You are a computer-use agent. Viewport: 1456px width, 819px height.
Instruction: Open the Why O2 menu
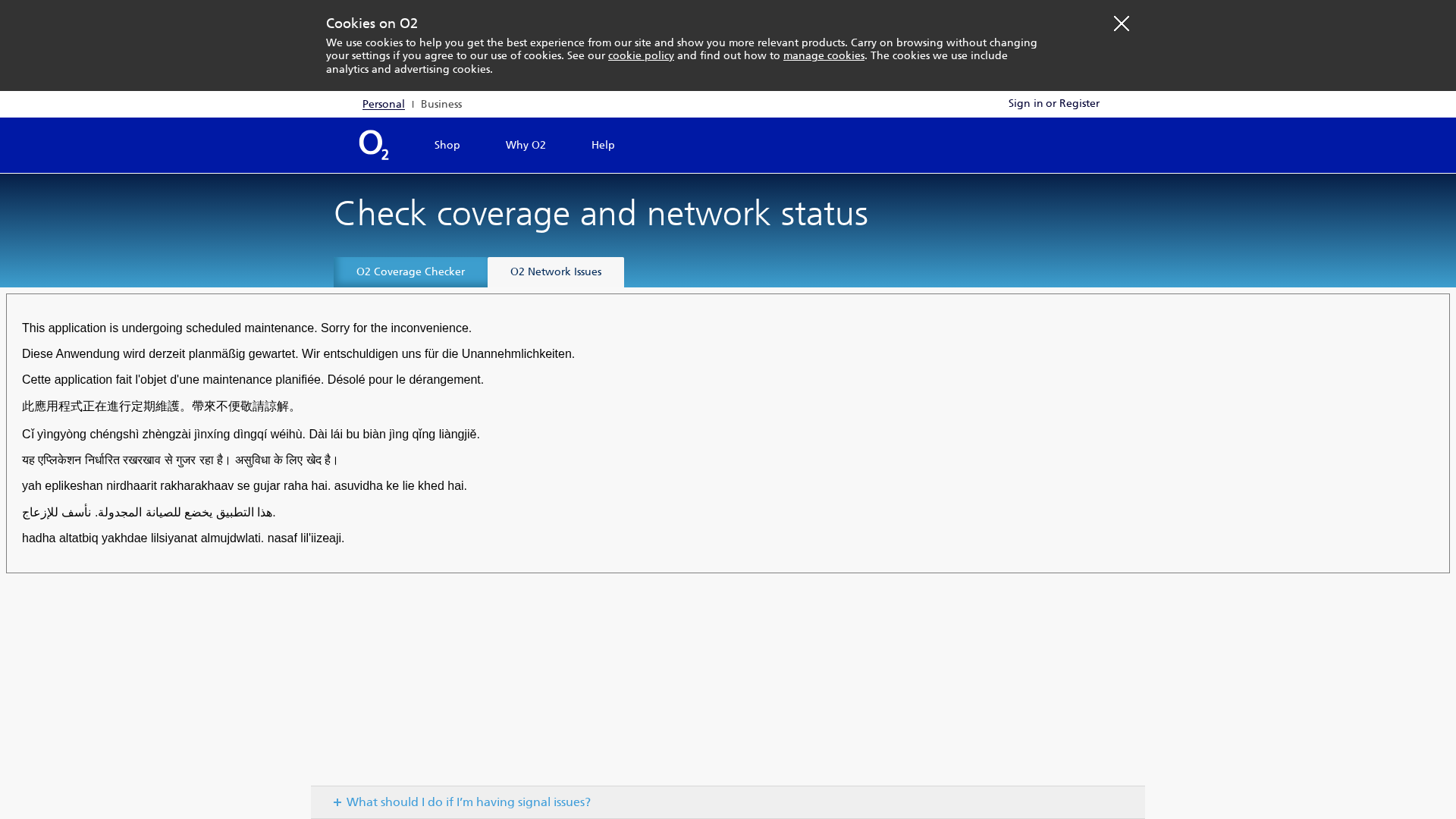(x=526, y=145)
